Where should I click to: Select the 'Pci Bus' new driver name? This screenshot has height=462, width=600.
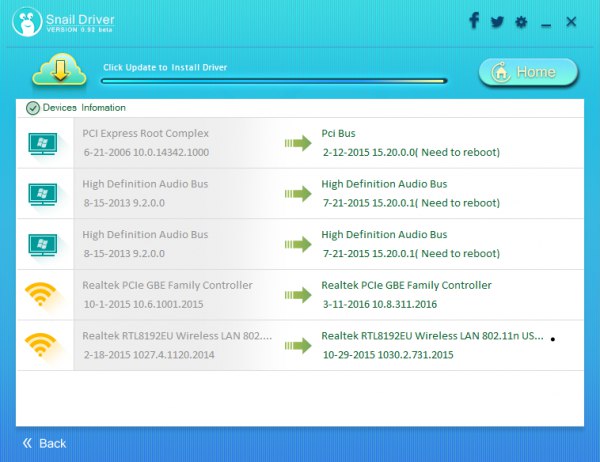point(338,134)
